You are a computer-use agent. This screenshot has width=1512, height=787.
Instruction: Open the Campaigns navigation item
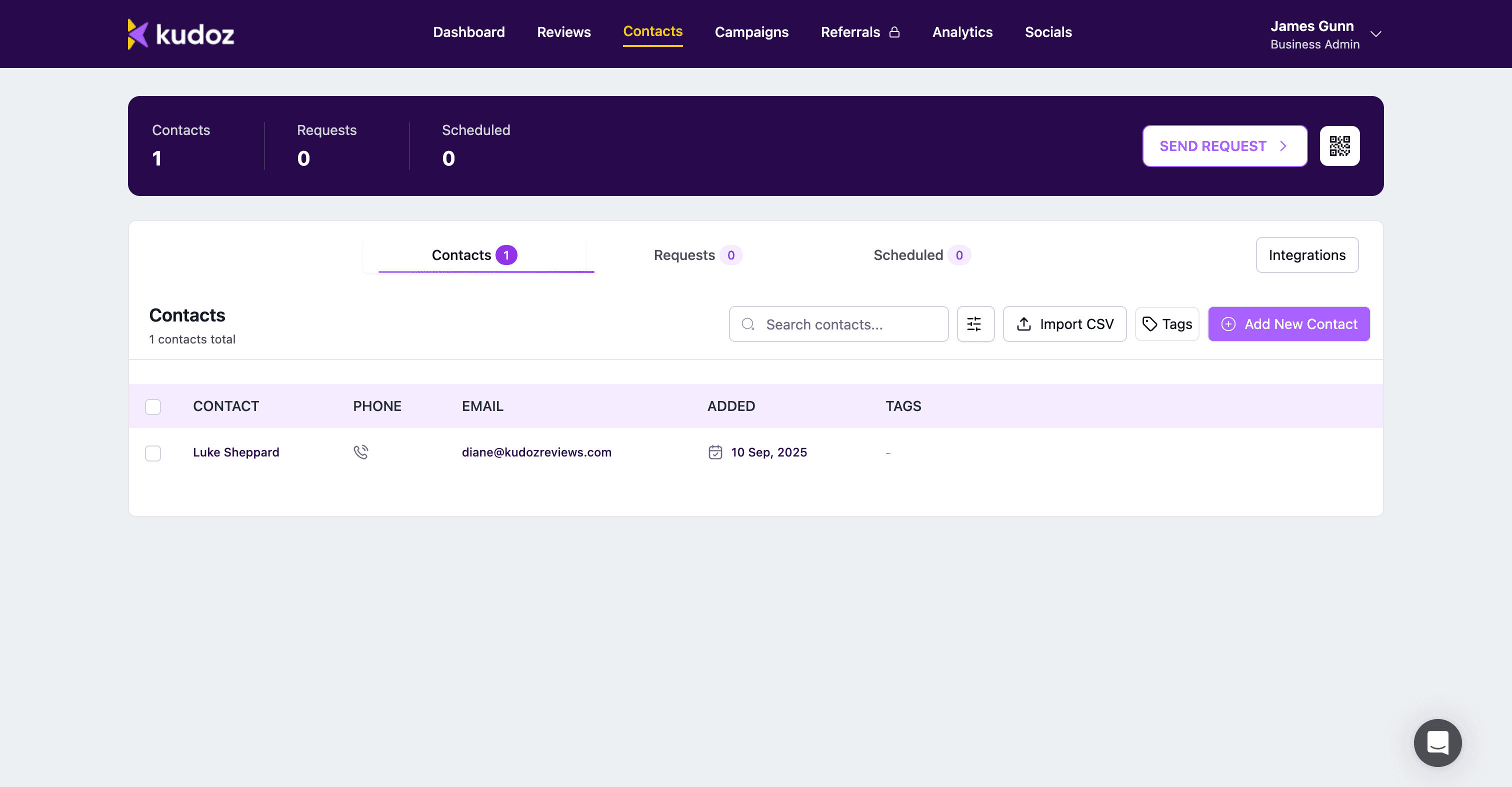point(751,32)
